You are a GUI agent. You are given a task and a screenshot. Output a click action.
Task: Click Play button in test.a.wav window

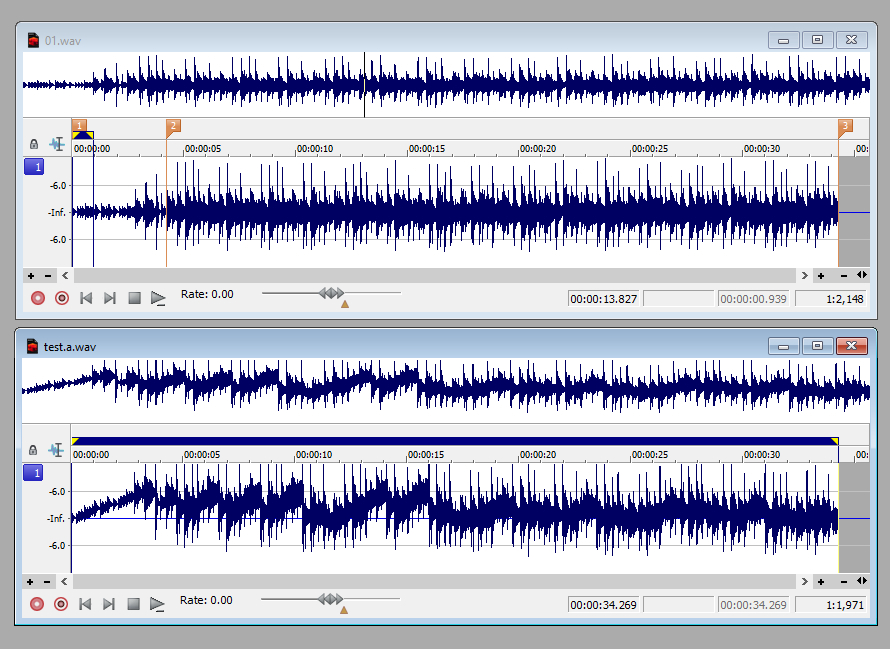[158, 603]
